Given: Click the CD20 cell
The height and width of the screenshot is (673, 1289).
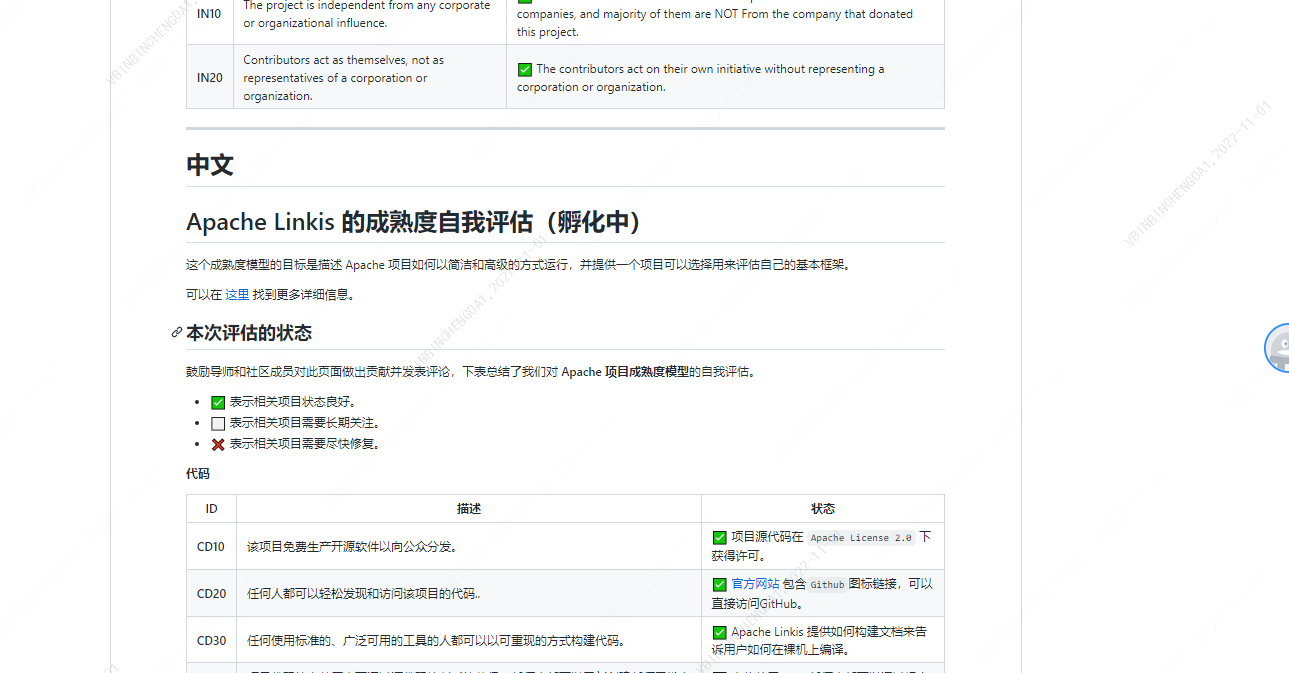Looking at the screenshot, I should (x=211, y=593).
